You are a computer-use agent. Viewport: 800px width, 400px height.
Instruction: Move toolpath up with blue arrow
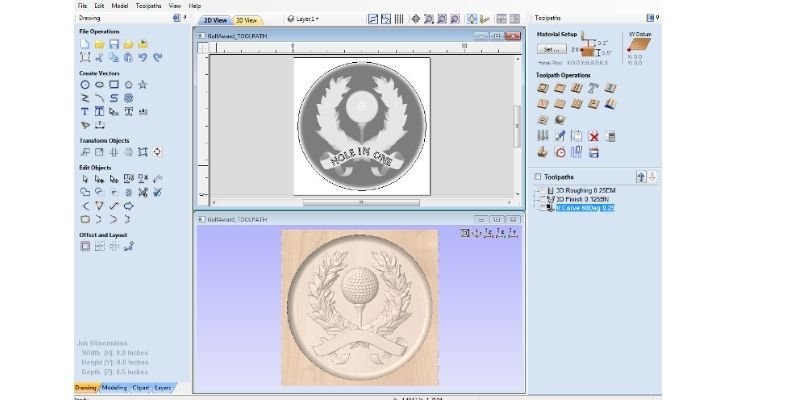point(641,177)
